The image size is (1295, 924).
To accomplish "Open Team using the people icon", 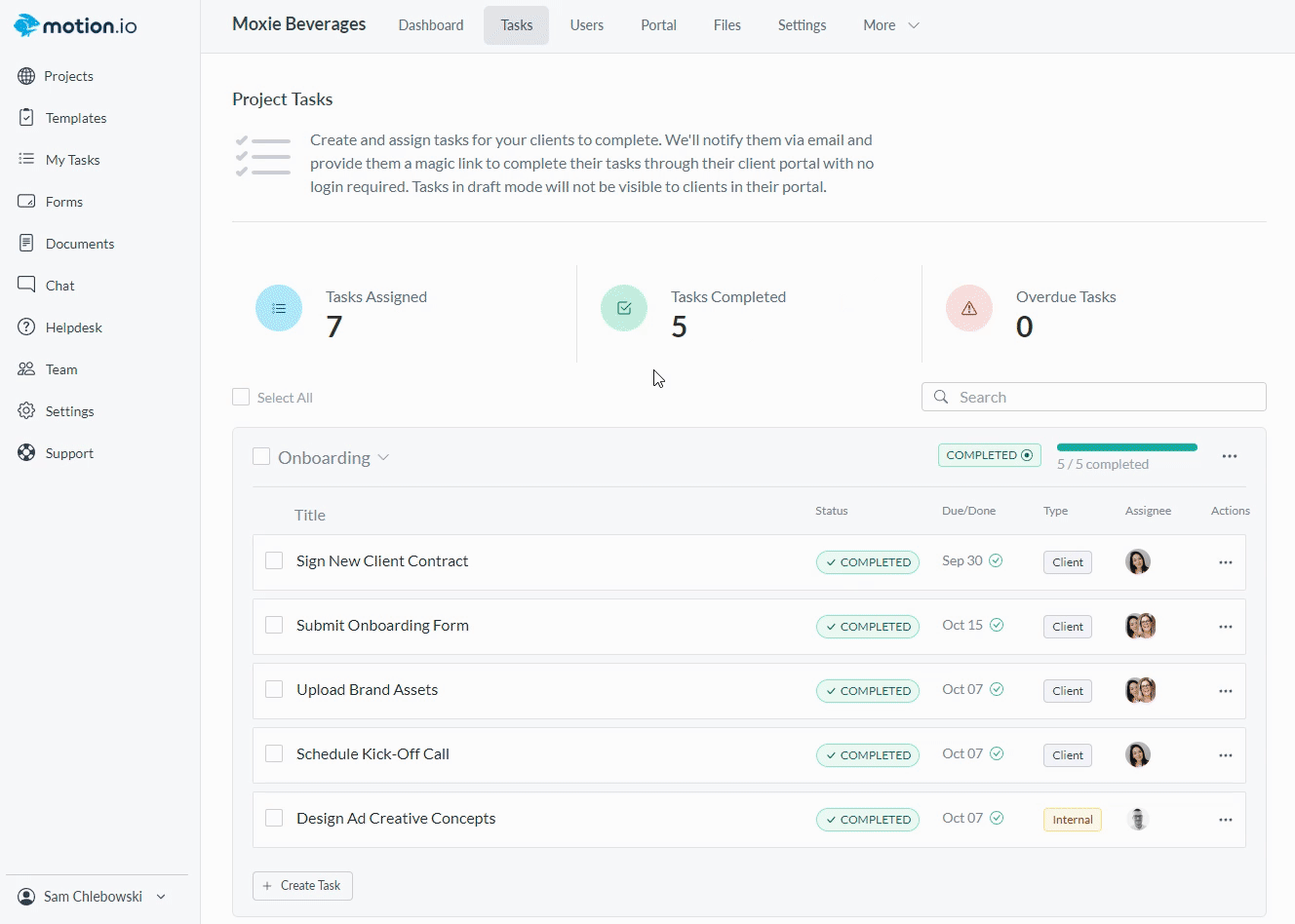I will pyautogui.click(x=26, y=369).
